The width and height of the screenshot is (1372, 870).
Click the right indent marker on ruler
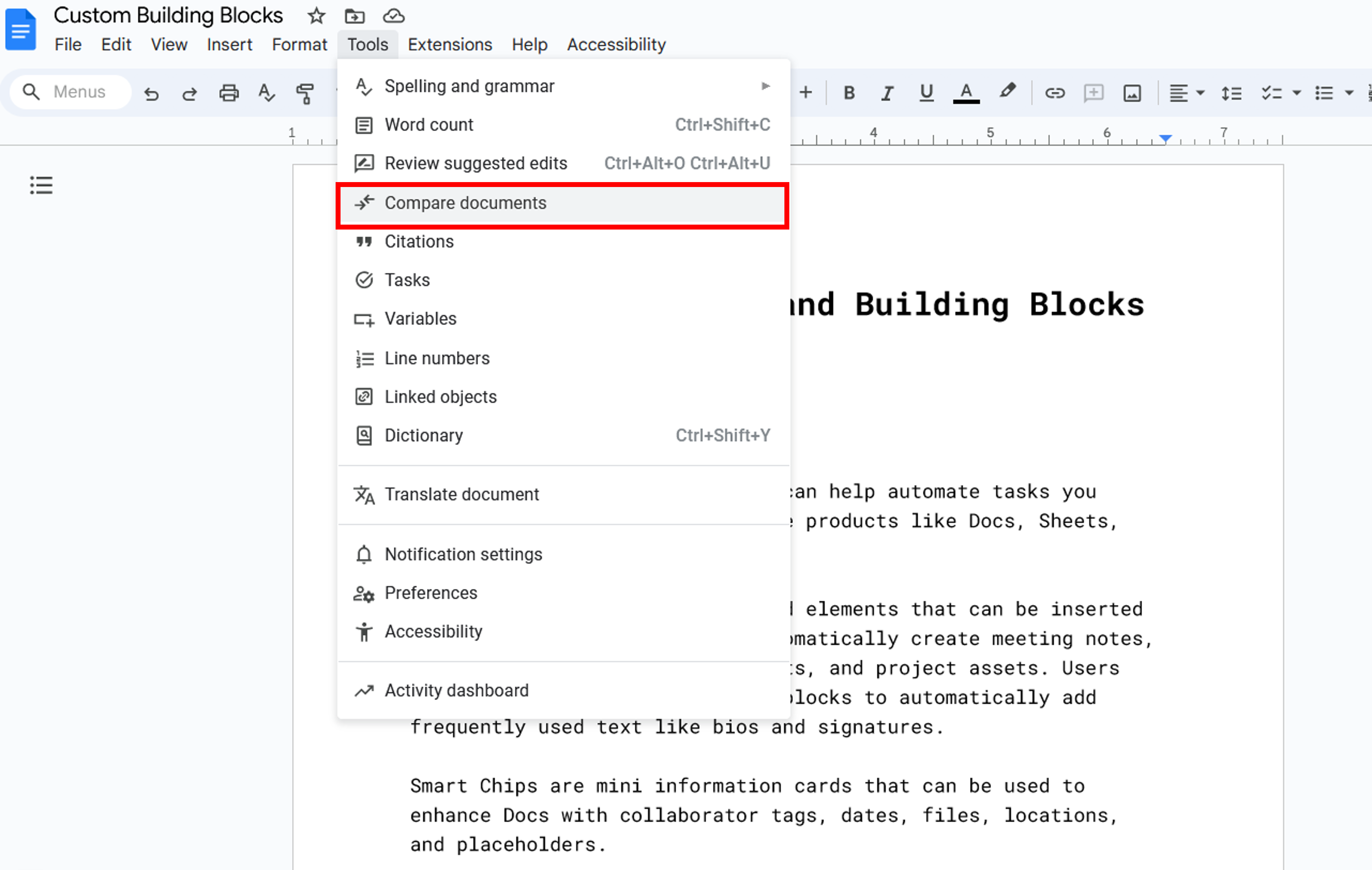click(1165, 138)
